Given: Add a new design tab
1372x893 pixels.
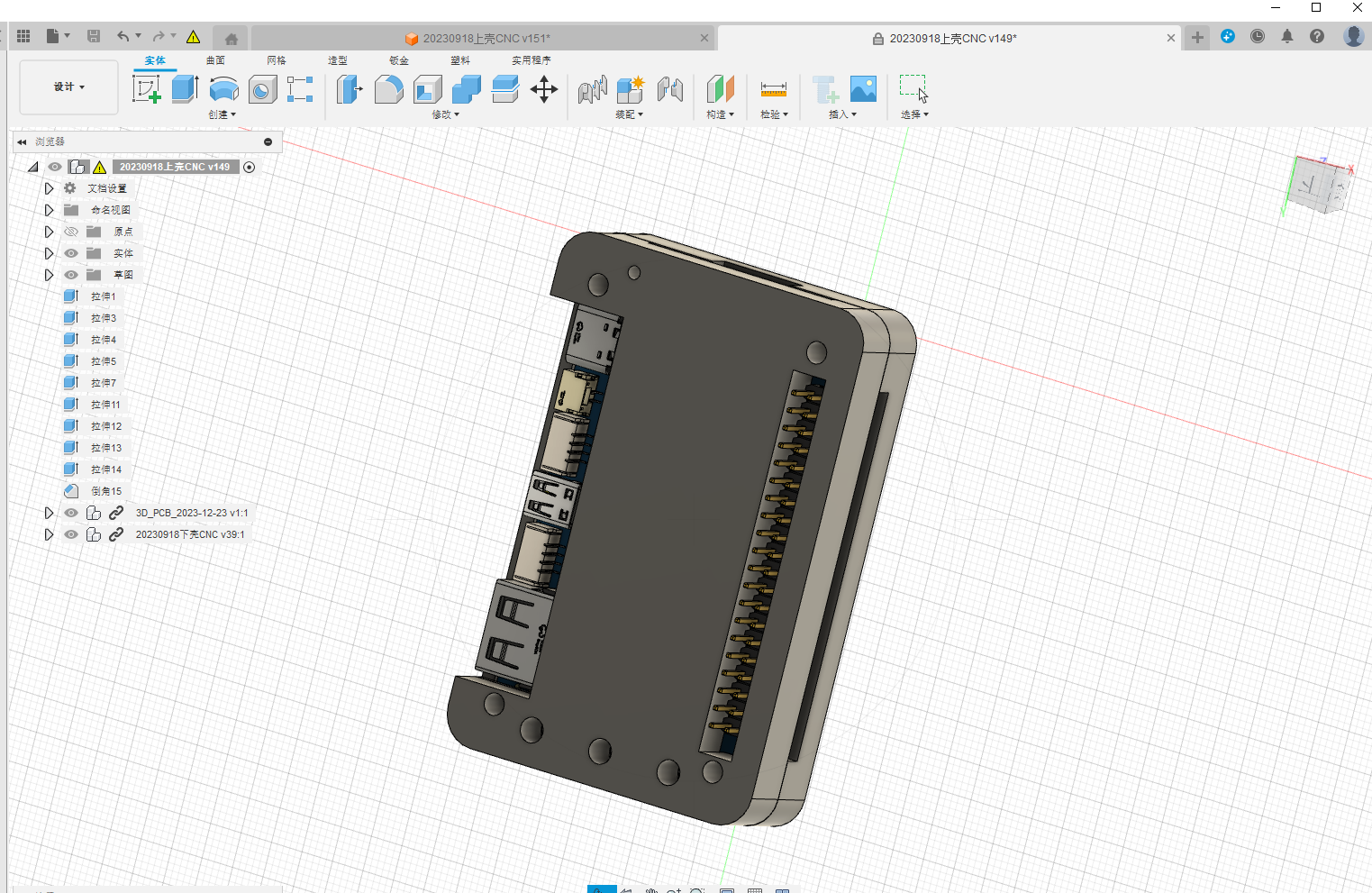Looking at the screenshot, I should tap(1197, 37).
